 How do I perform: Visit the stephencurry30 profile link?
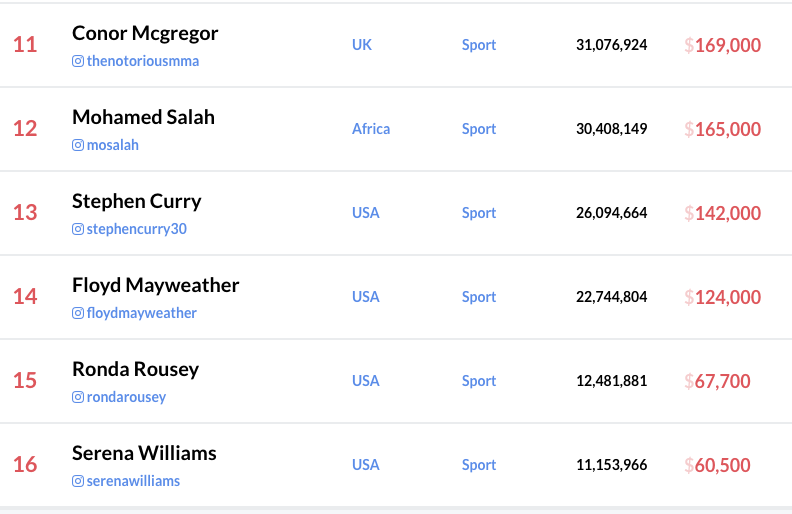point(137,229)
